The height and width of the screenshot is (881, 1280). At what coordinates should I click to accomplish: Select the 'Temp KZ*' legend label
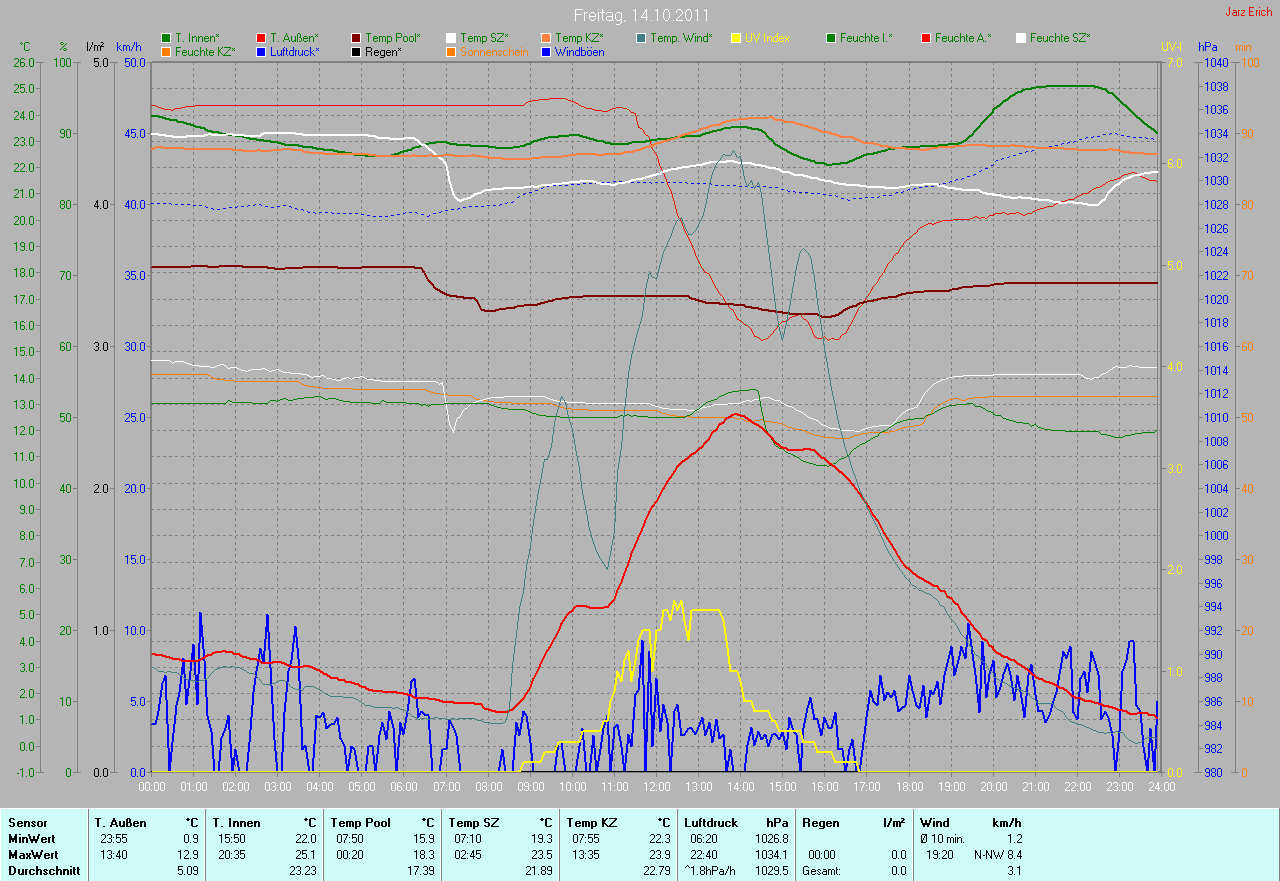[579, 38]
